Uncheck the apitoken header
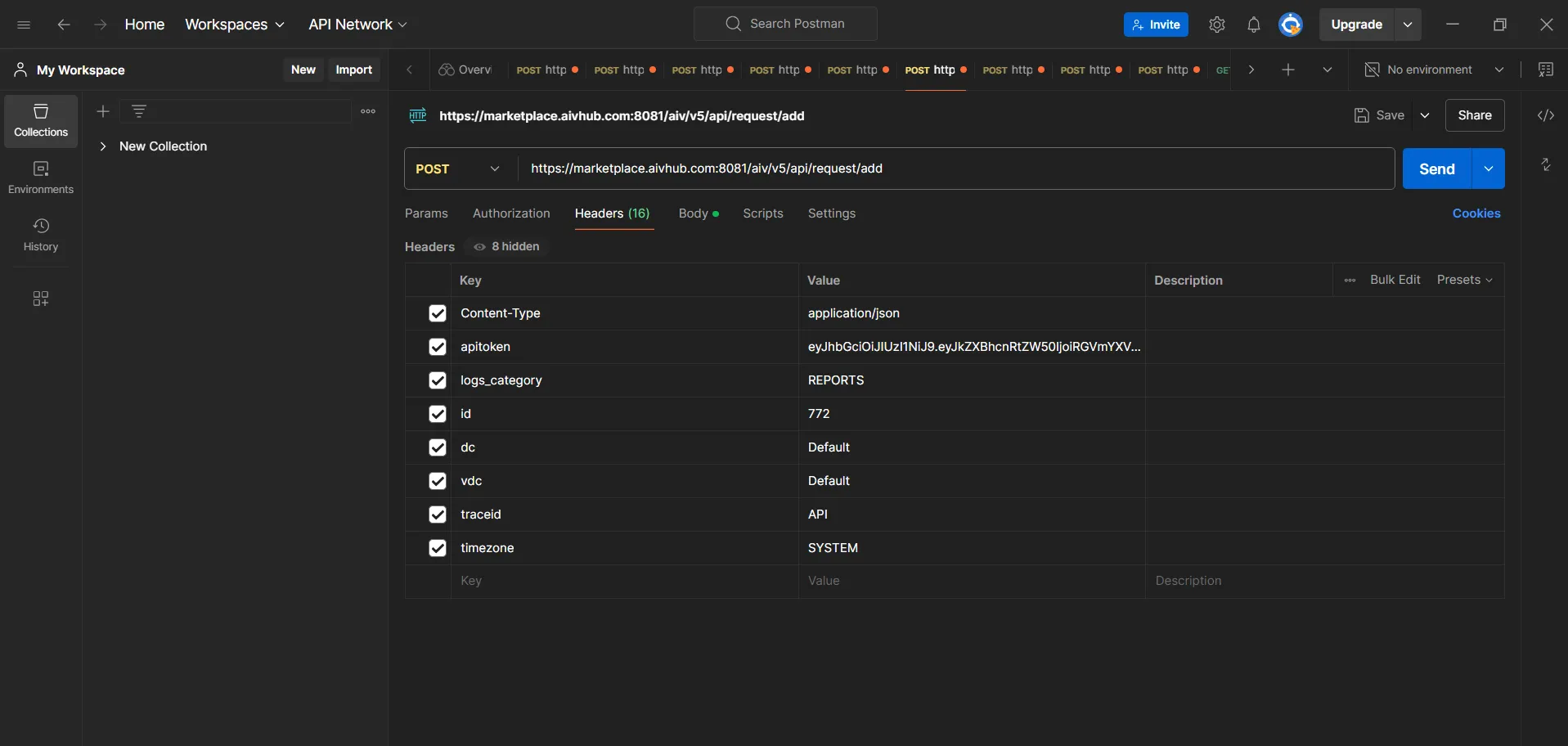This screenshot has width=1568, height=746. [x=438, y=347]
